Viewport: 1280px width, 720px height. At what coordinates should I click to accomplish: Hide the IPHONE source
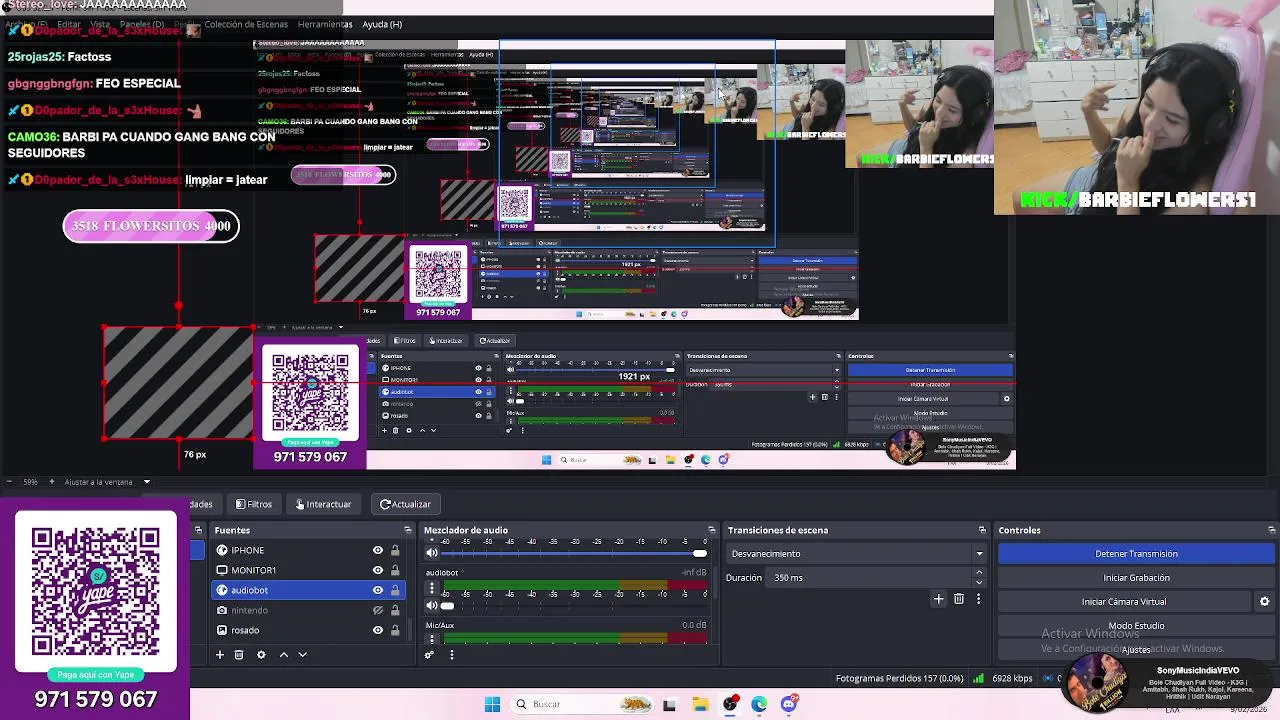coord(378,550)
